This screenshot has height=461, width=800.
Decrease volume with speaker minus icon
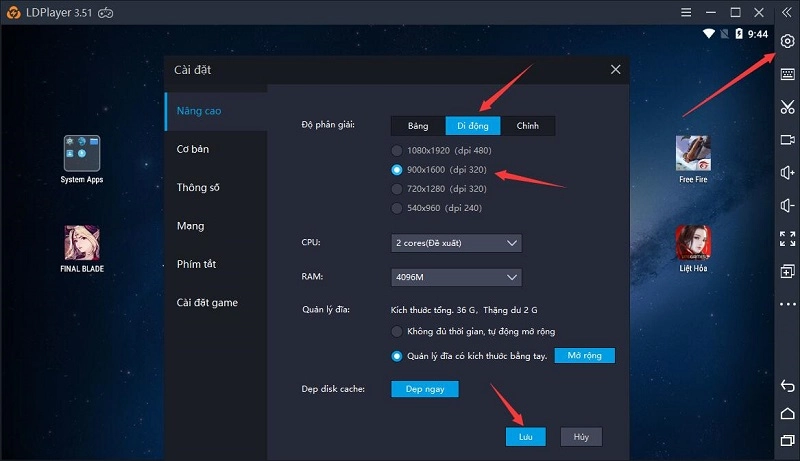click(787, 206)
